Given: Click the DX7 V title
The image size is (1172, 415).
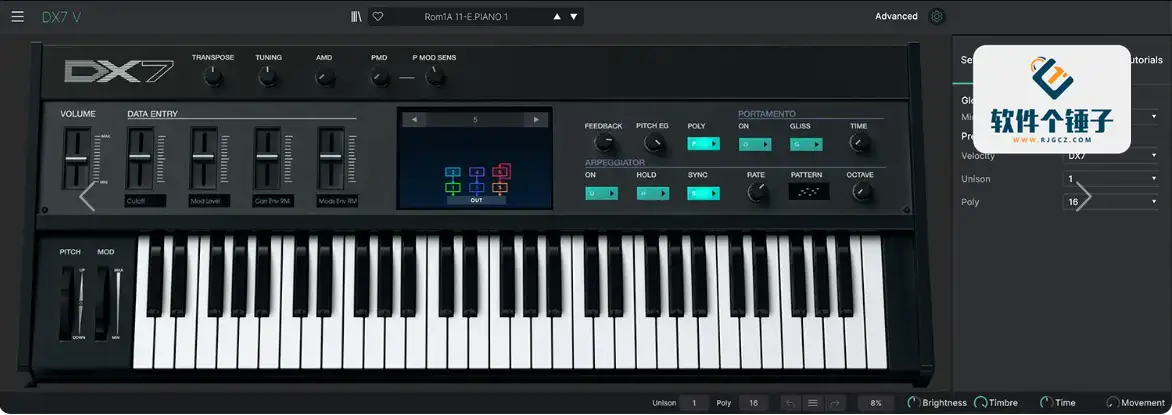Looking at the screenshot, I should 61,16.
